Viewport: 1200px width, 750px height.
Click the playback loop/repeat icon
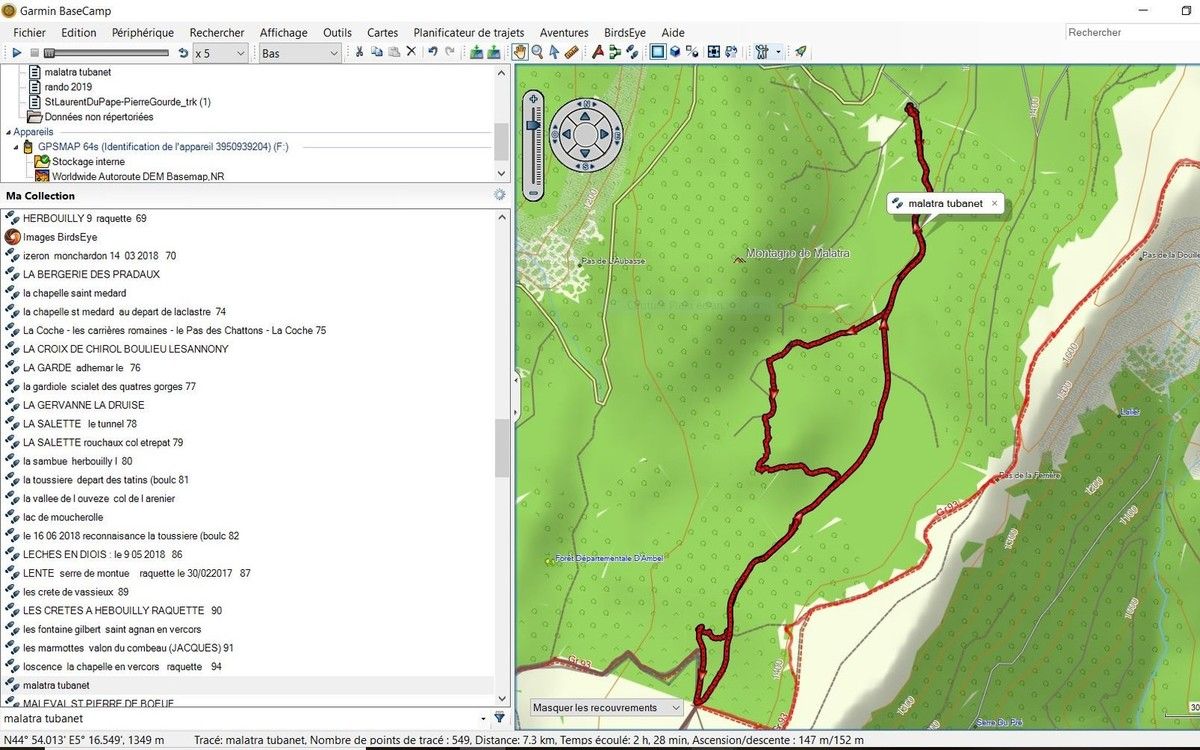[183, 53]
